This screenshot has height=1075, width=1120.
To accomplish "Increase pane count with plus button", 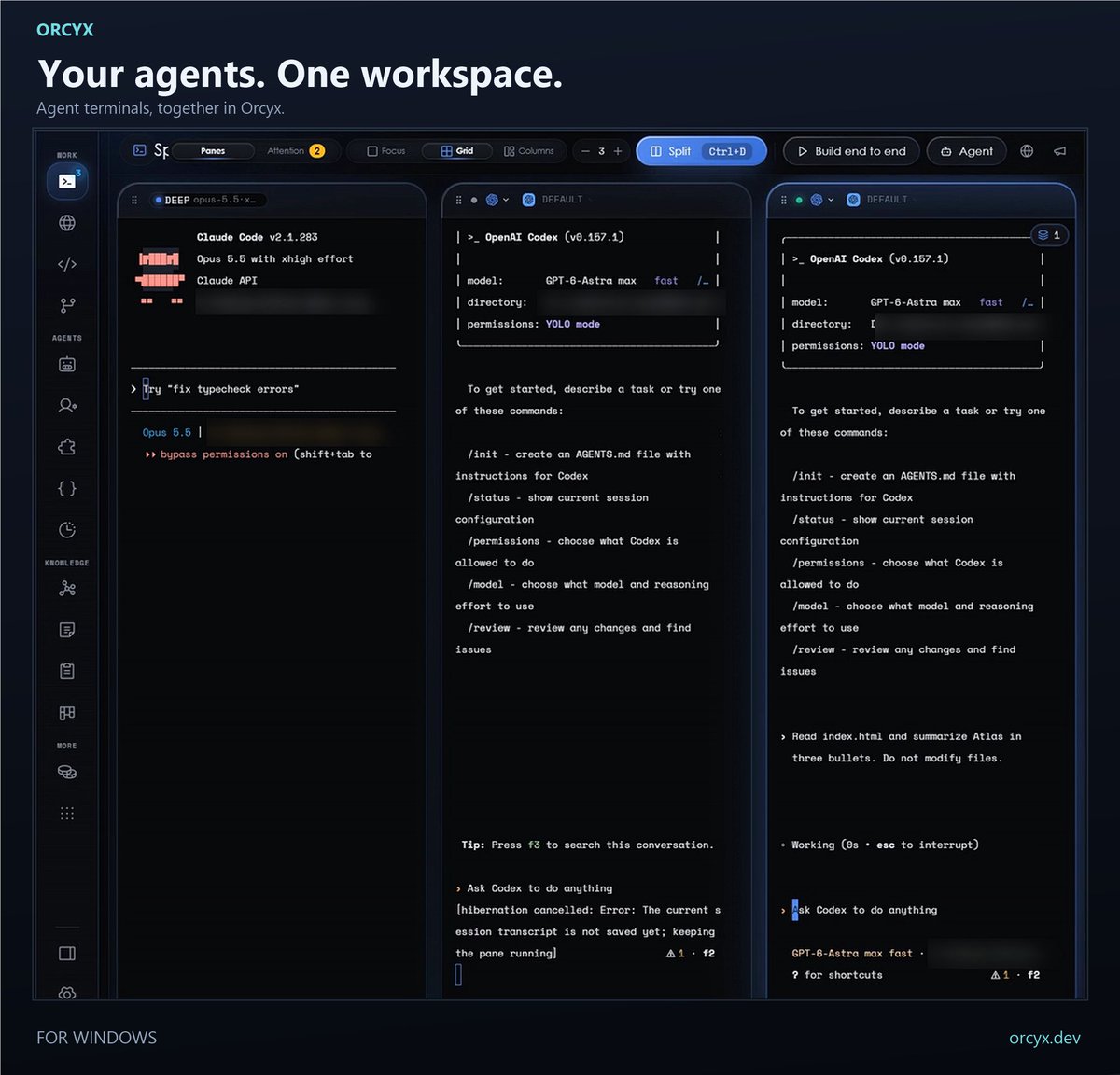I will click(x=618, y=151).
